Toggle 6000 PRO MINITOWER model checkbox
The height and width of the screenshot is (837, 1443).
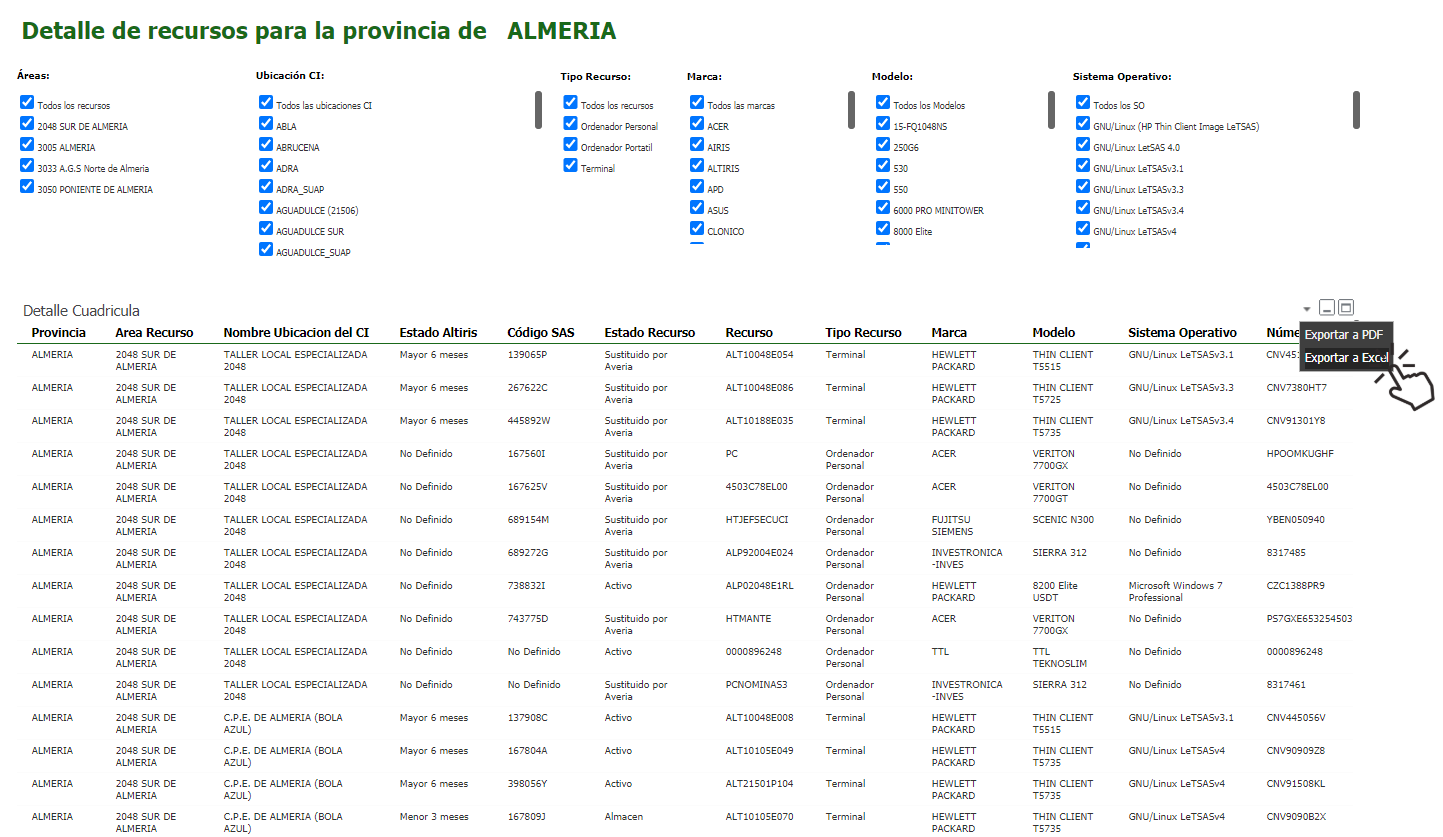click(x=883, y=207)
